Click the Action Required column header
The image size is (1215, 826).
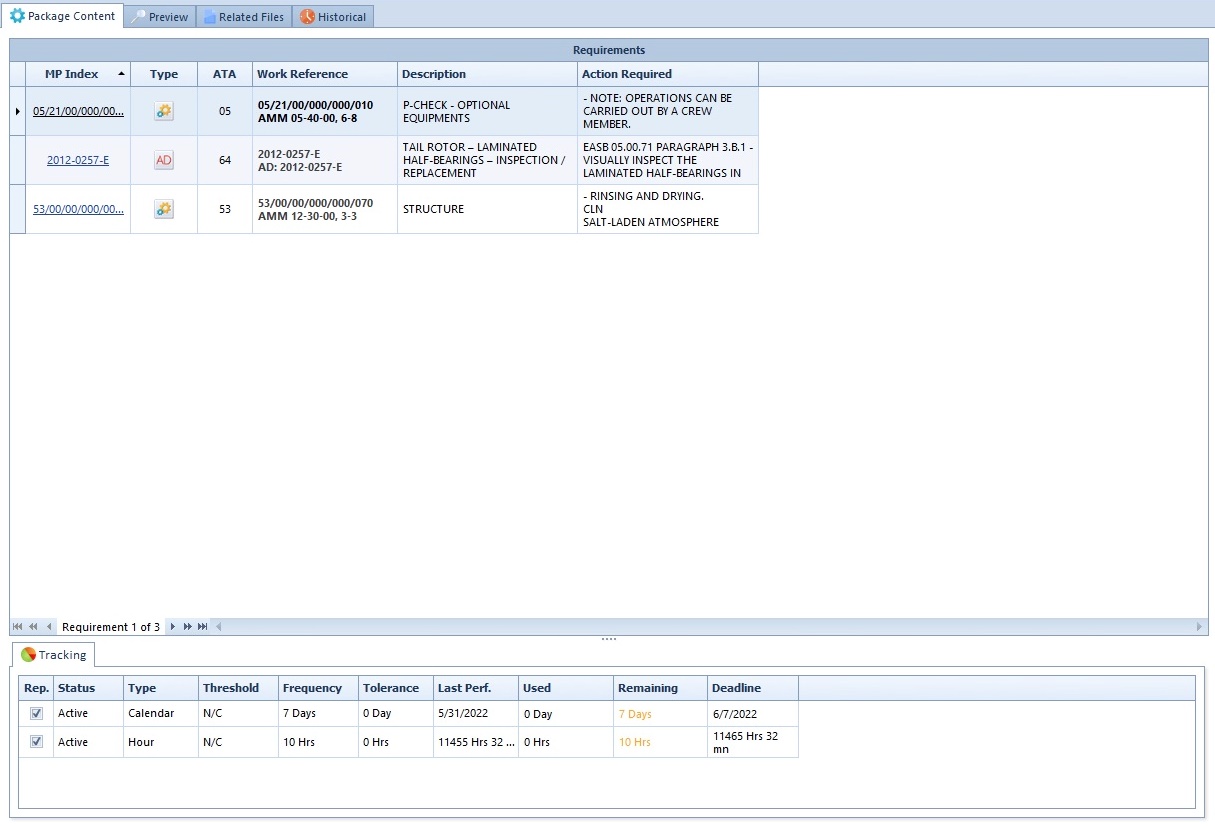click(627, 74)
